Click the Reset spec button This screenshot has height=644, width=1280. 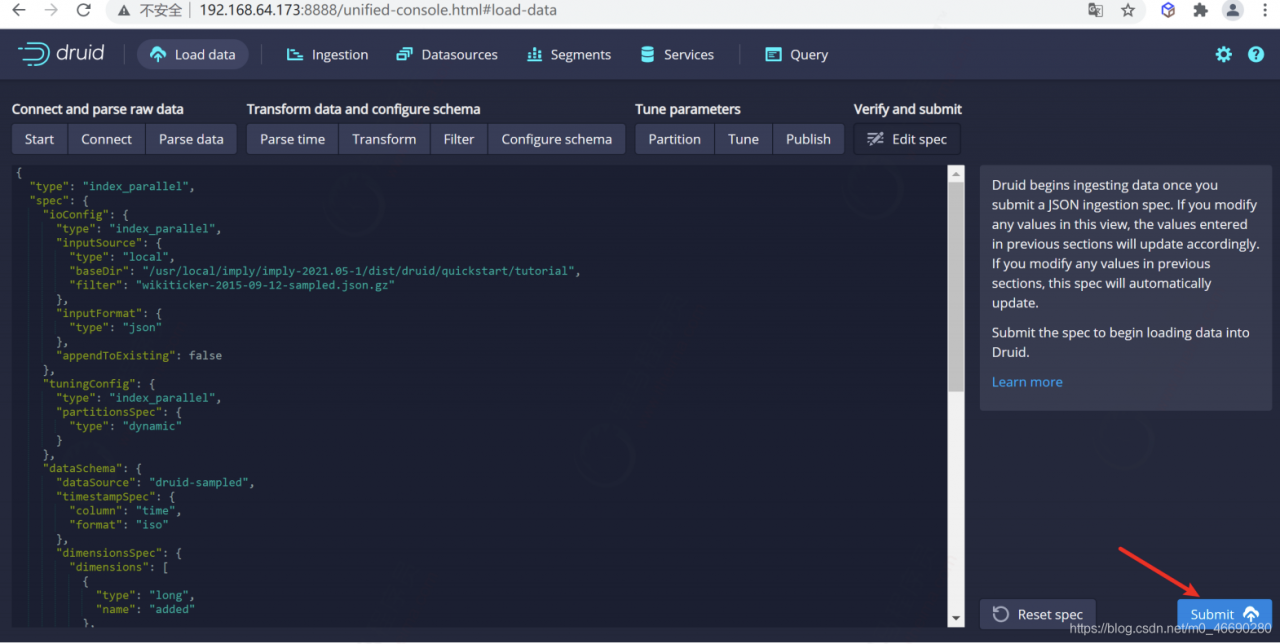(1038, 614)
